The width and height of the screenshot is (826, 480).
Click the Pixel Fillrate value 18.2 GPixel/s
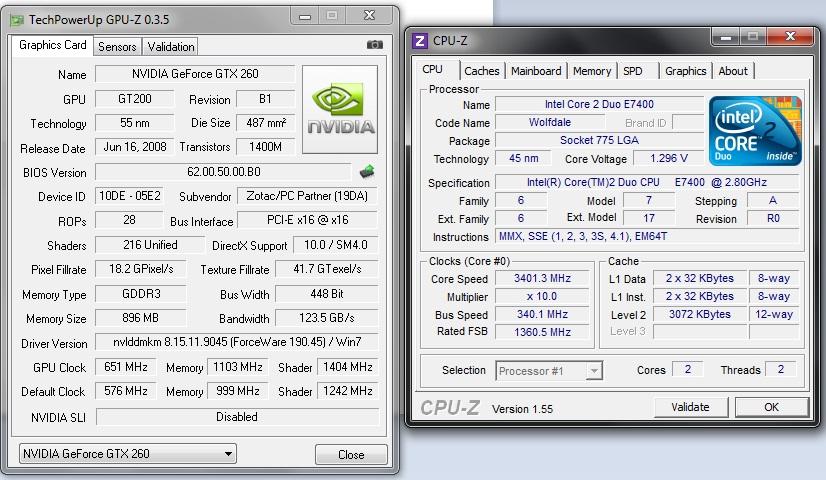[141, 269]
